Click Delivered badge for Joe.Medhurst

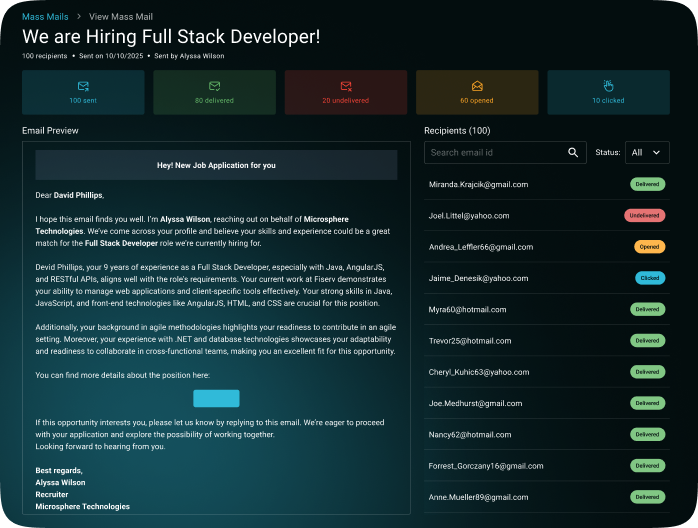[648, 403]
